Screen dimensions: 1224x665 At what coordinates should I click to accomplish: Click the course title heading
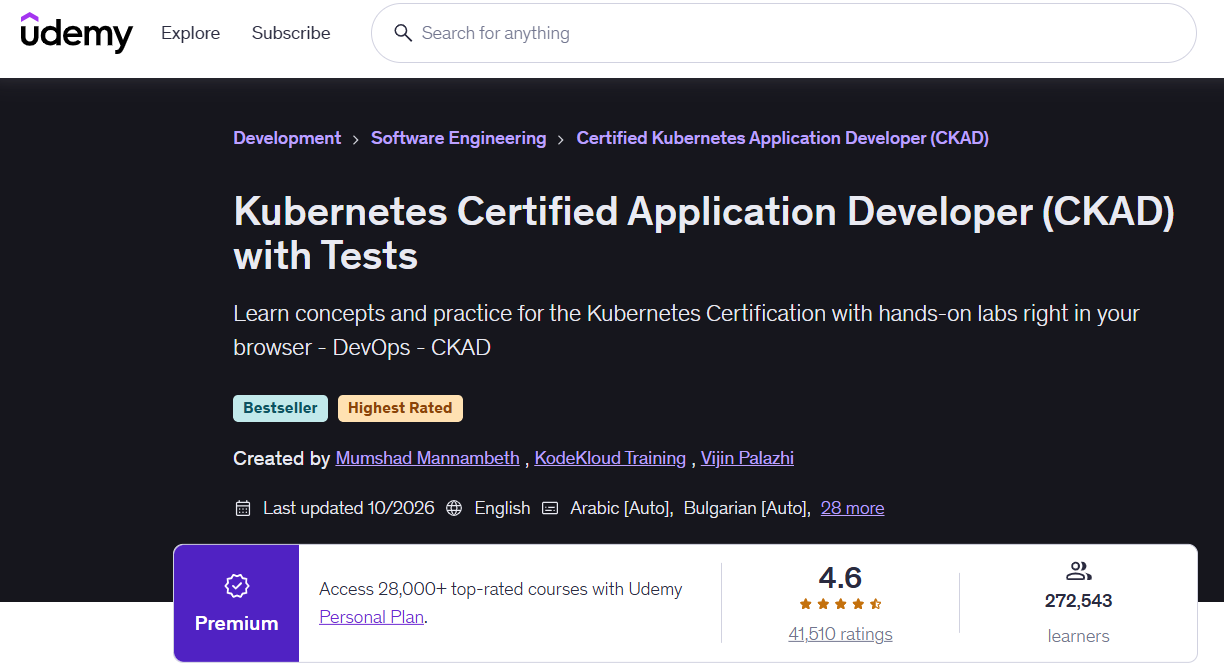[x=704, y=234]
